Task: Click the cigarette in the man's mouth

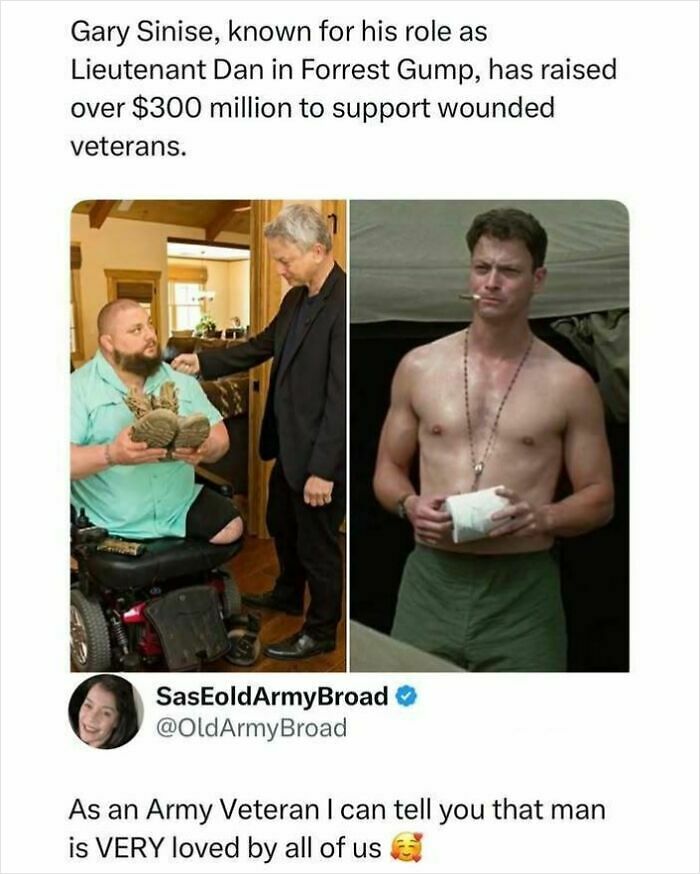Action: (x=470, y=297)
